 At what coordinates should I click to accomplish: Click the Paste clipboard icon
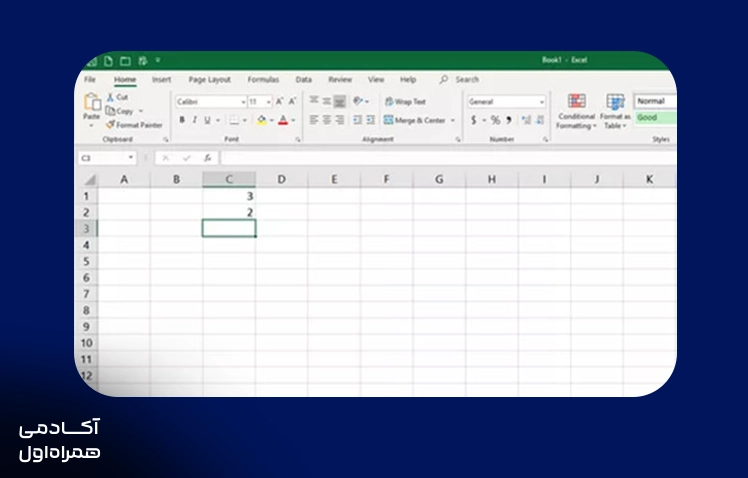[92, 102]
